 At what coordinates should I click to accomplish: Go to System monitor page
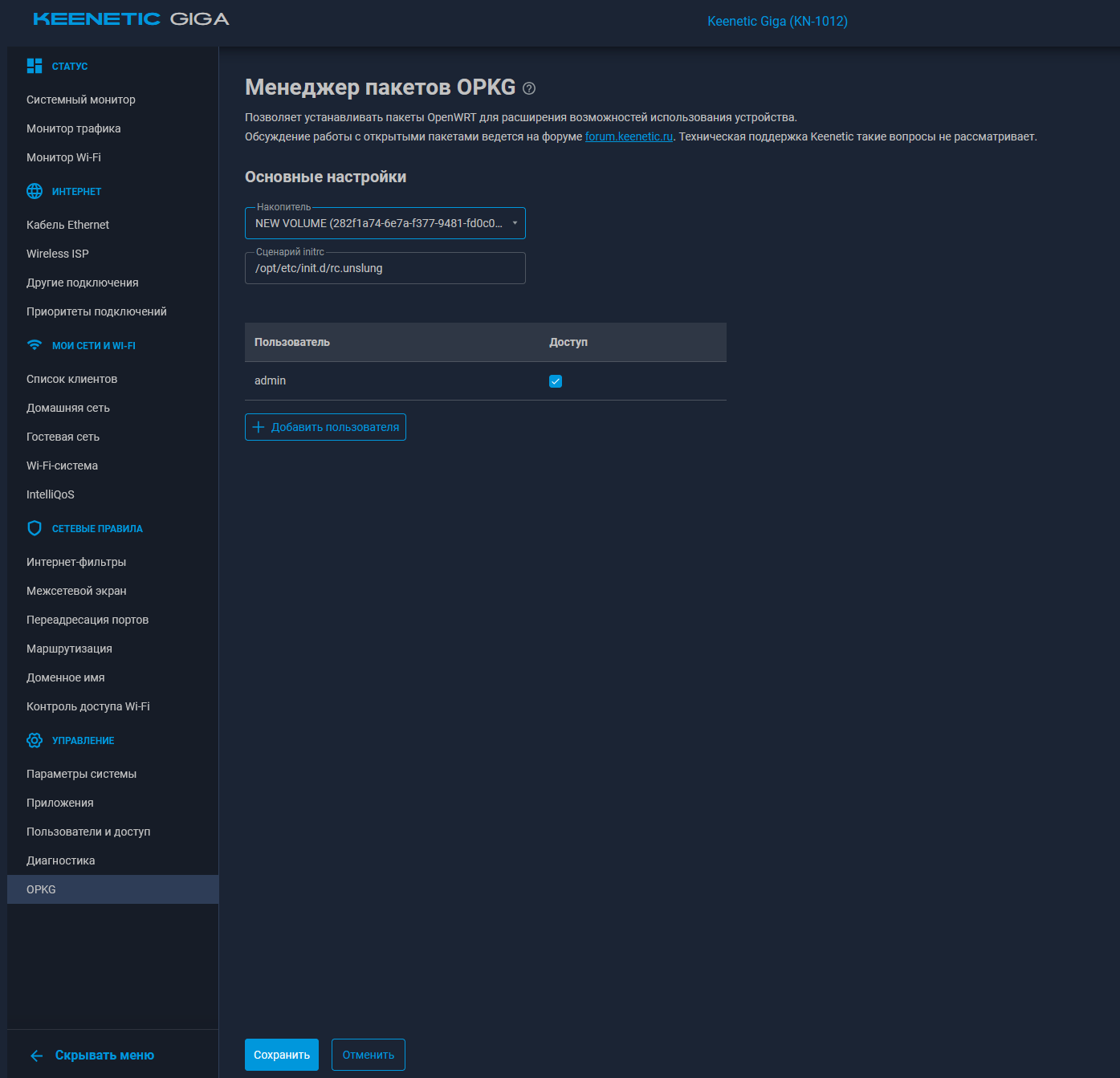(x=81, y=100)
